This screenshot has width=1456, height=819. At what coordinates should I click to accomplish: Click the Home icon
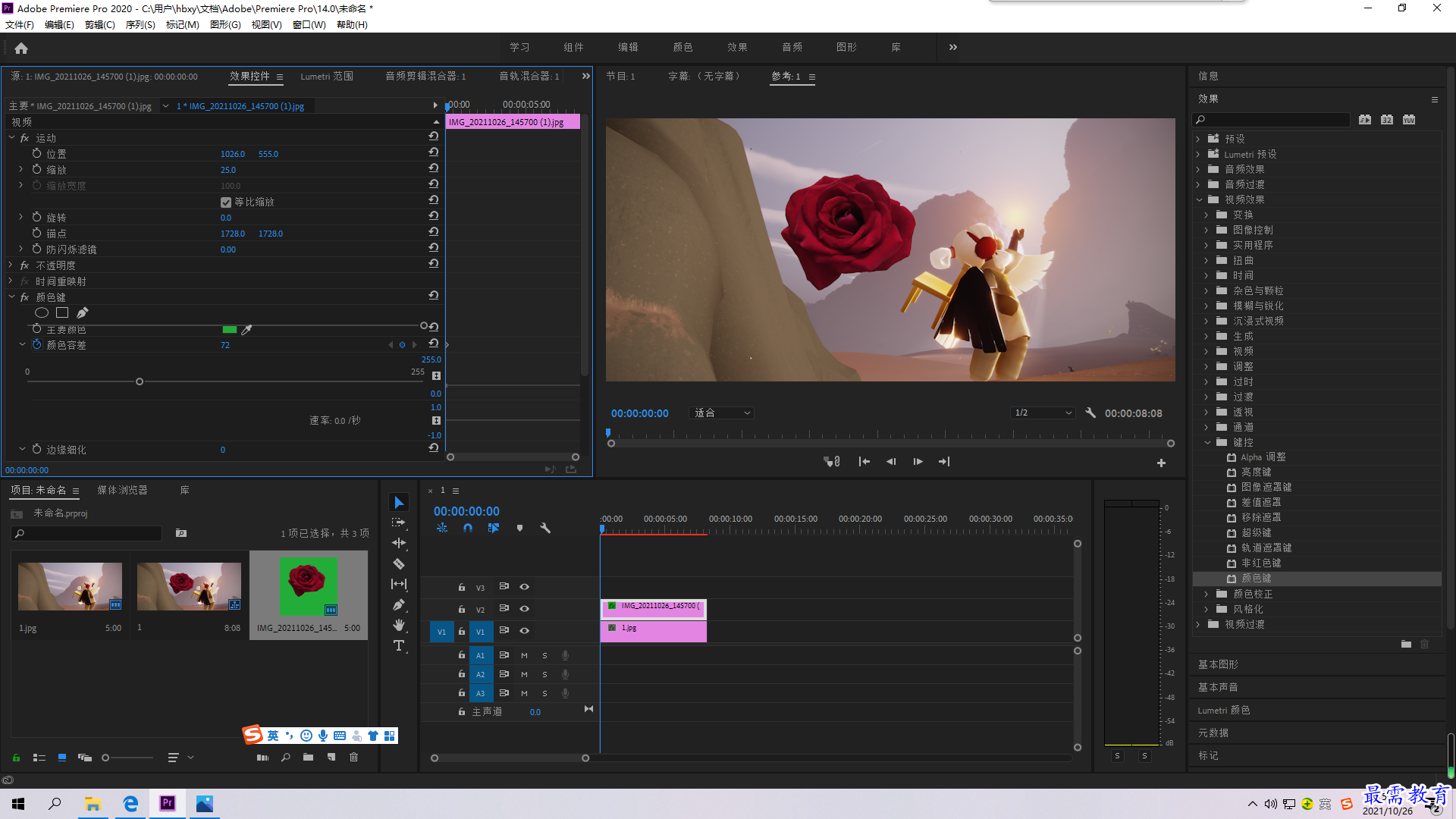coord(21,49)
